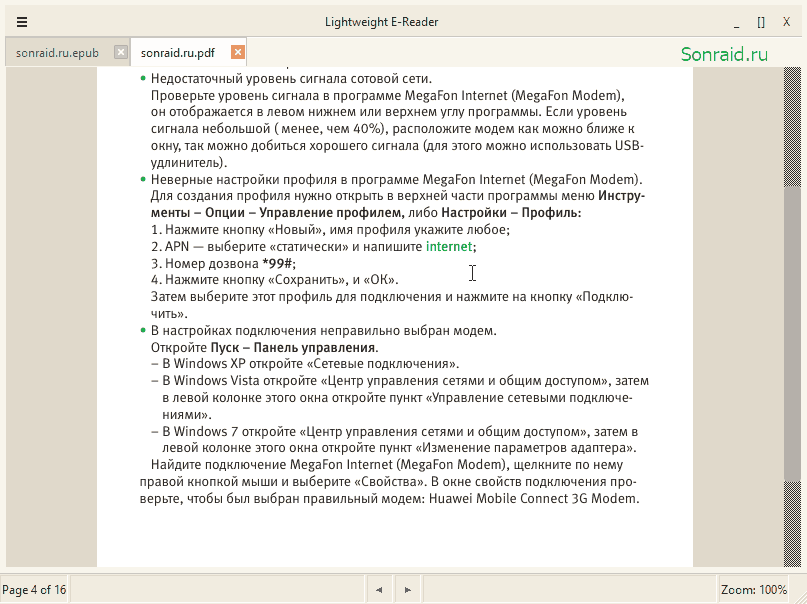Click the bold text 'Пуск – Панель управления'
Image resolution: width=807 pixels, height=604 pixels.
pos(293,347)
